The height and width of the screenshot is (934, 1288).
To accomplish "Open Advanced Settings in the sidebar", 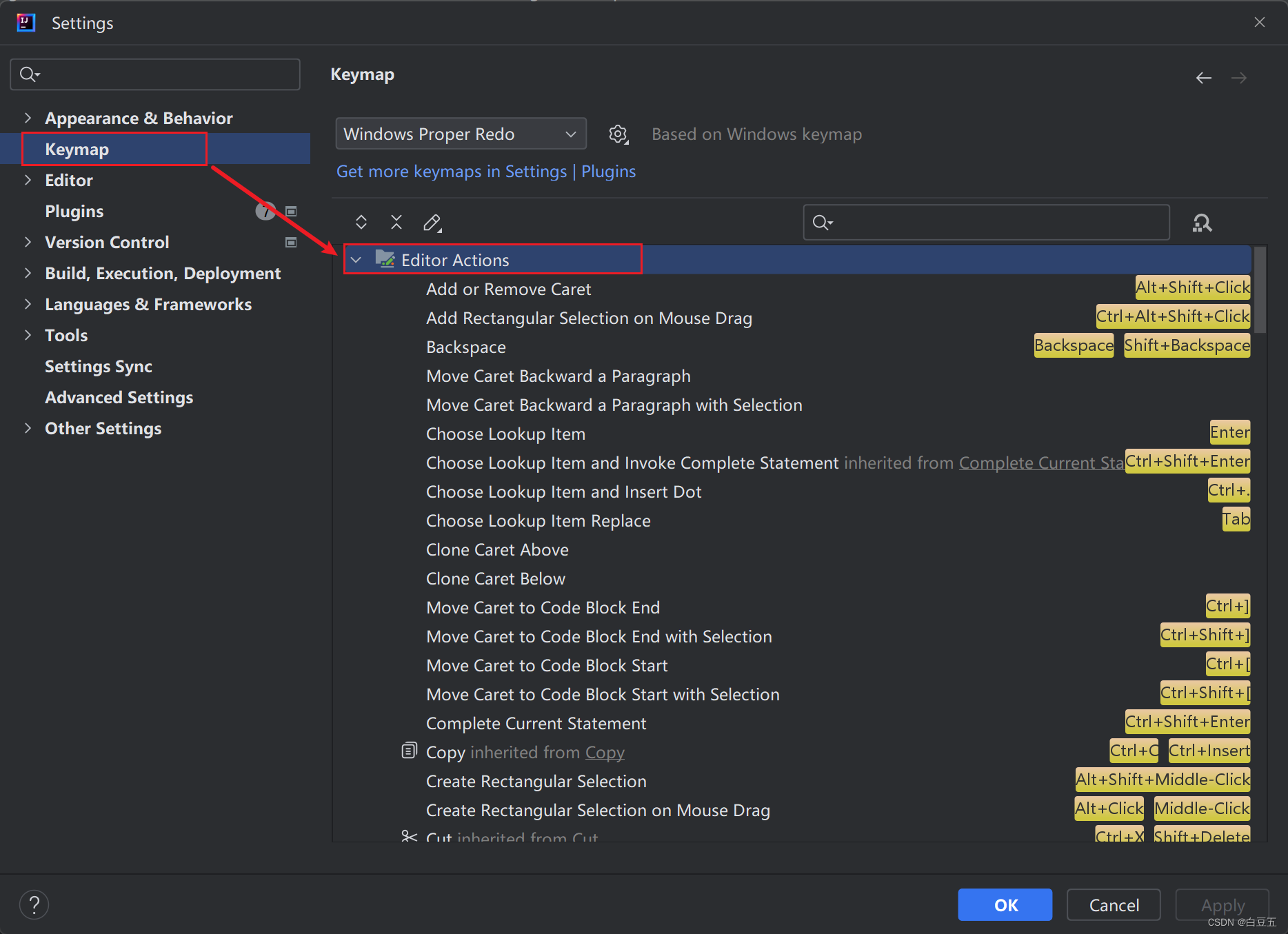I will (x=119, y=397).
